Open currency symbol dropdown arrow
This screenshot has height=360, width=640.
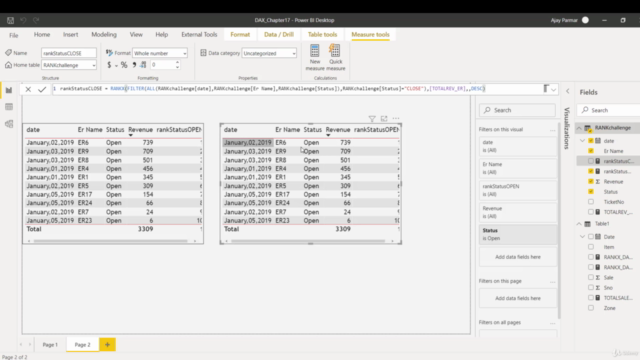click(116, 65)
